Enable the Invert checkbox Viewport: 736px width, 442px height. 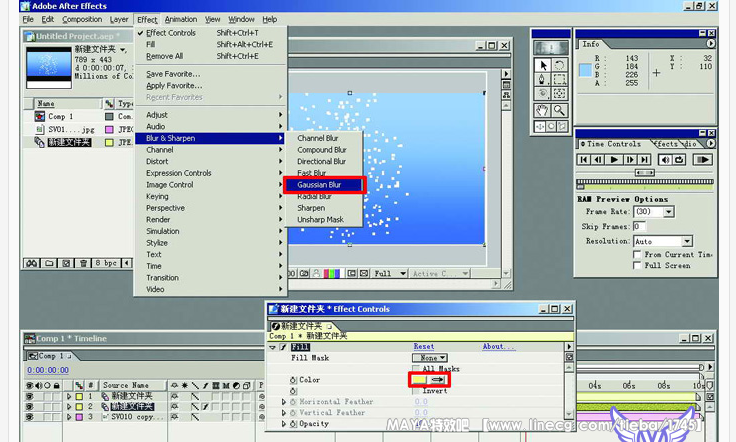(x=416, y=390)
